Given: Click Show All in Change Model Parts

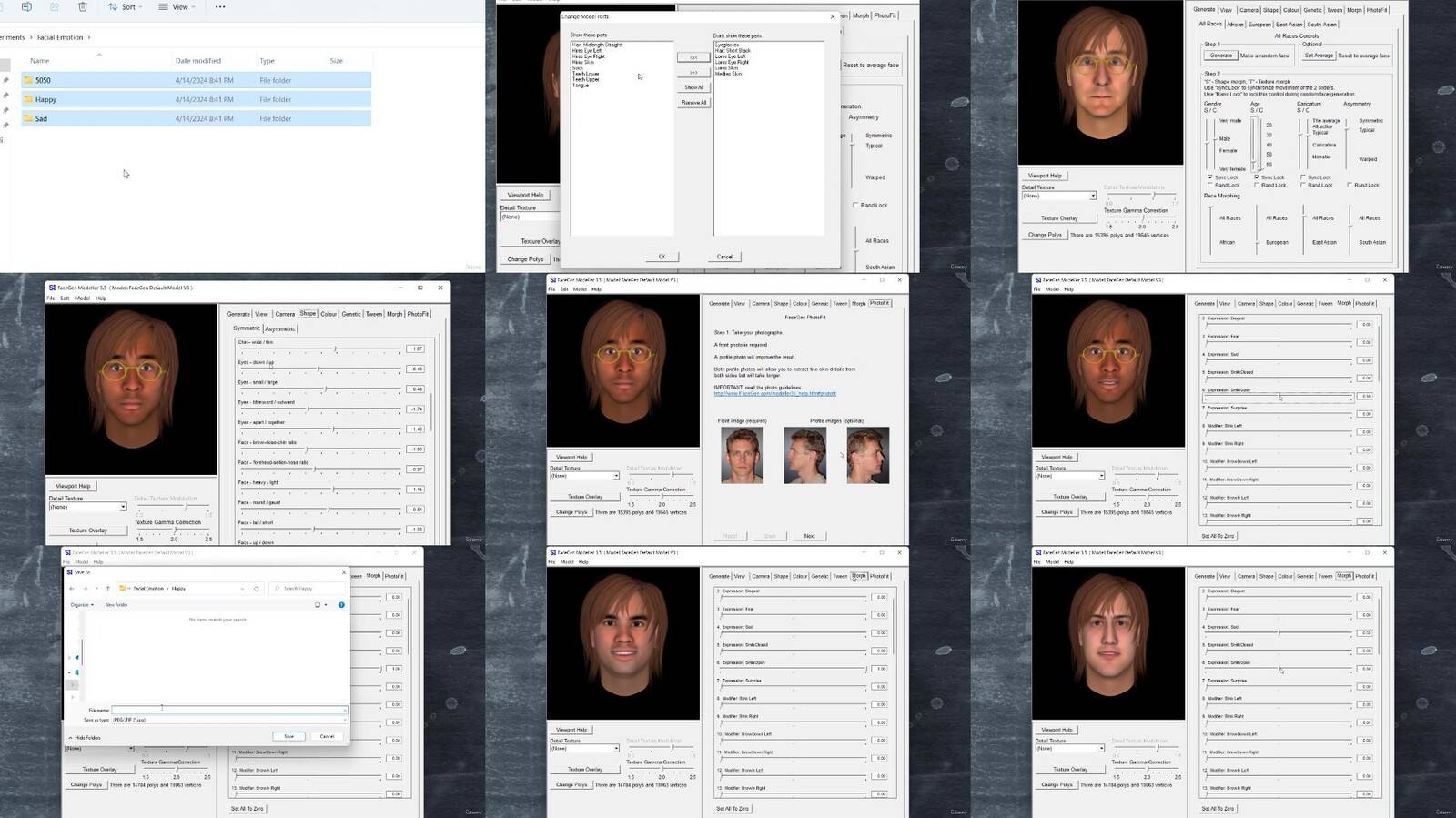Looking at the screenshot, I should (693, 87).
